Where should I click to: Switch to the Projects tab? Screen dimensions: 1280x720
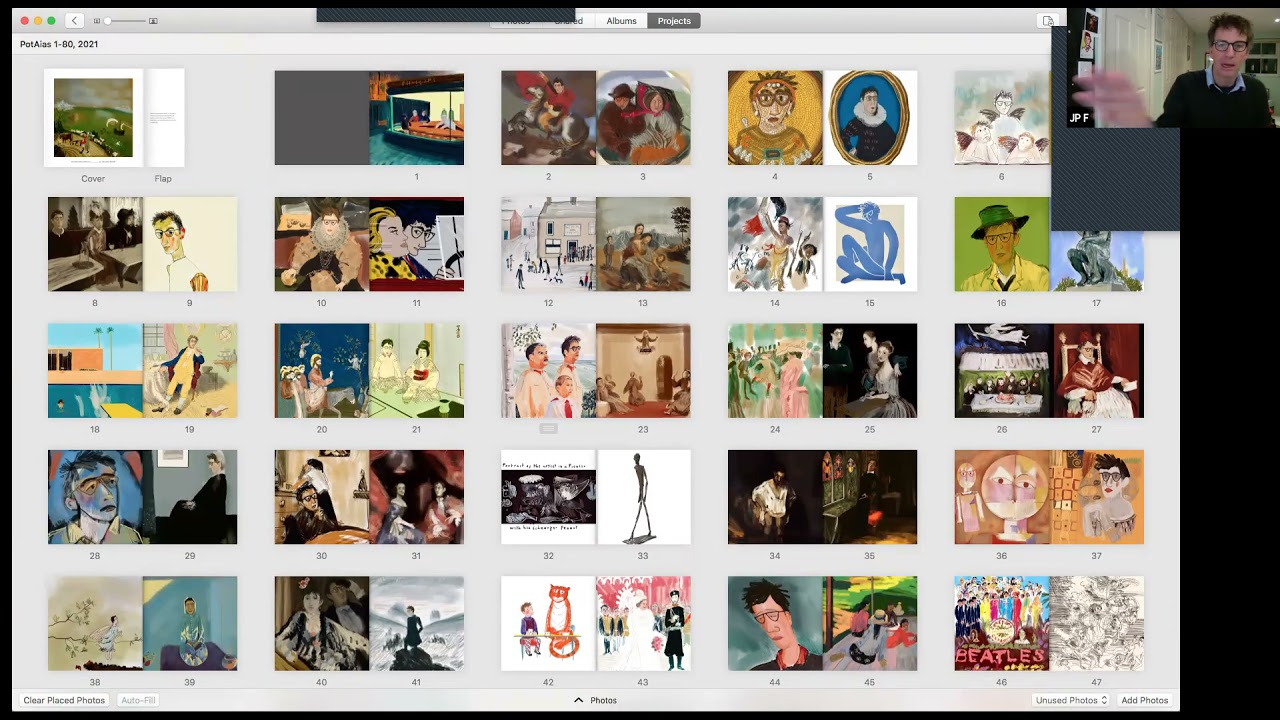tap(674, 21)
